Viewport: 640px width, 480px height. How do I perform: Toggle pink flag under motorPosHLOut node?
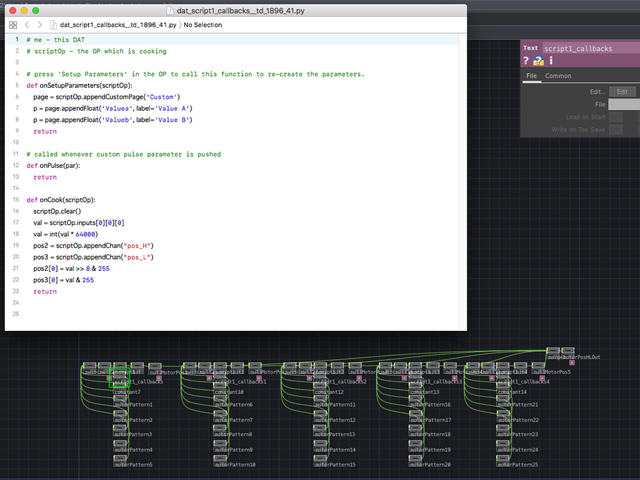[572, 362]
